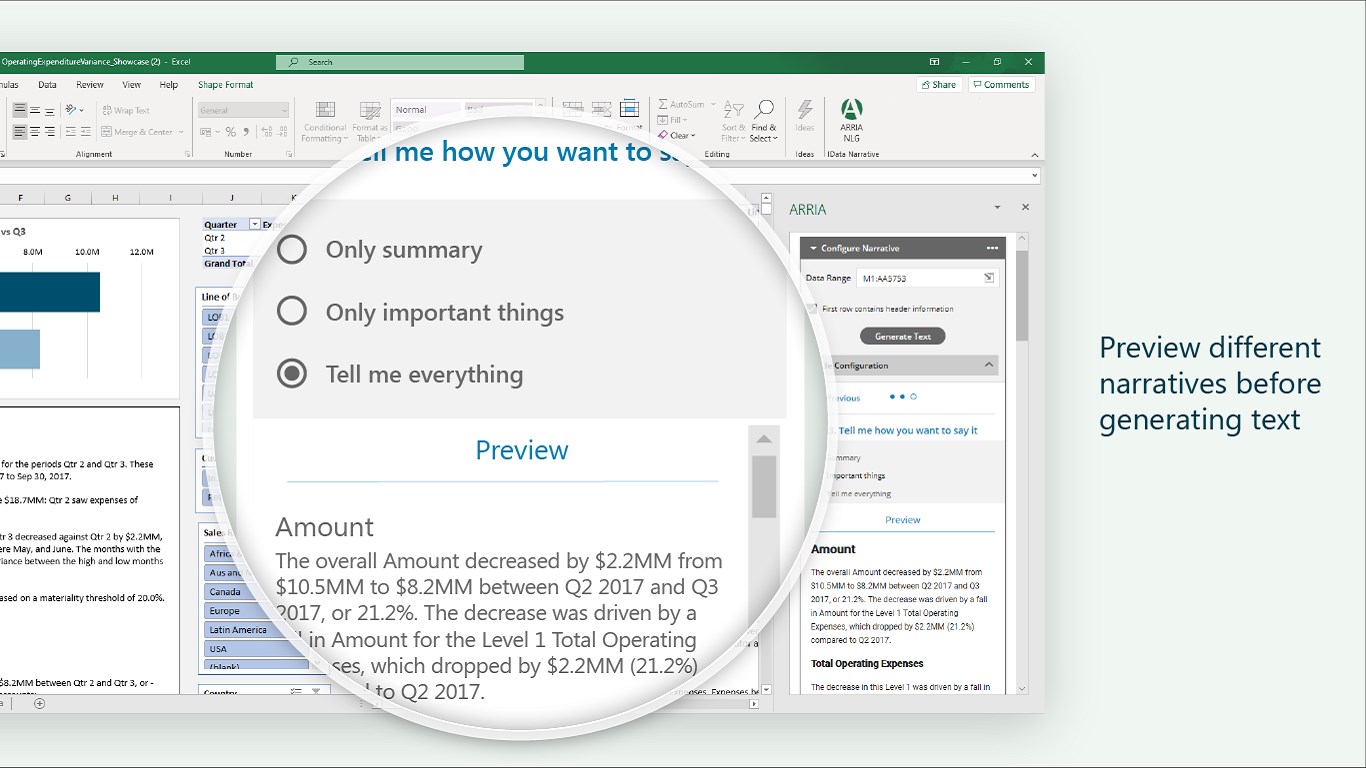Image resolution: width=1366 pixels, height=768 pixels.
Task: Select the magnified 'Only important things' radio button
Action: click(x=292, y=312)
